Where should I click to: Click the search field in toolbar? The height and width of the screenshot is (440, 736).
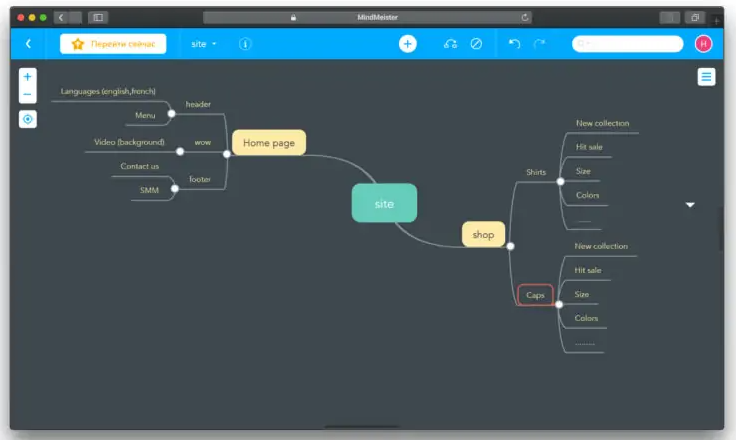tap(627, 44)
